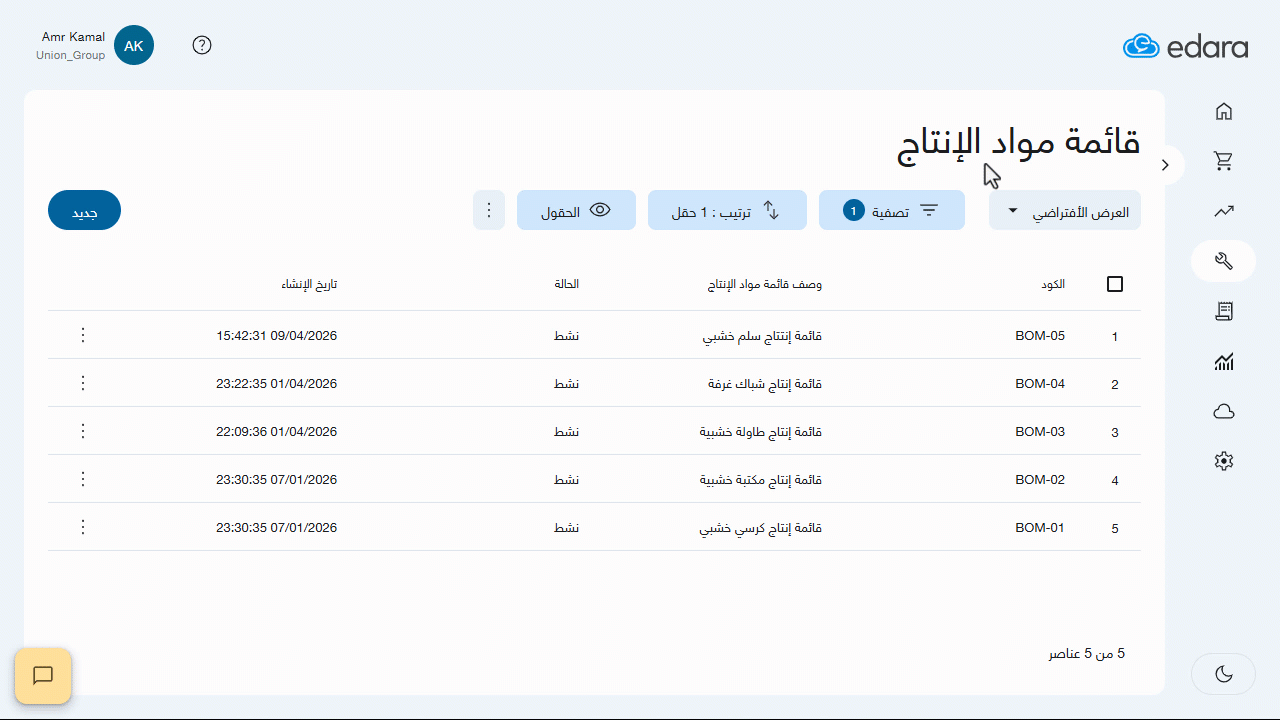Select قائمة إنتاج شباك غرفة description
The image size is (1280, 720).
click(765, 384)
